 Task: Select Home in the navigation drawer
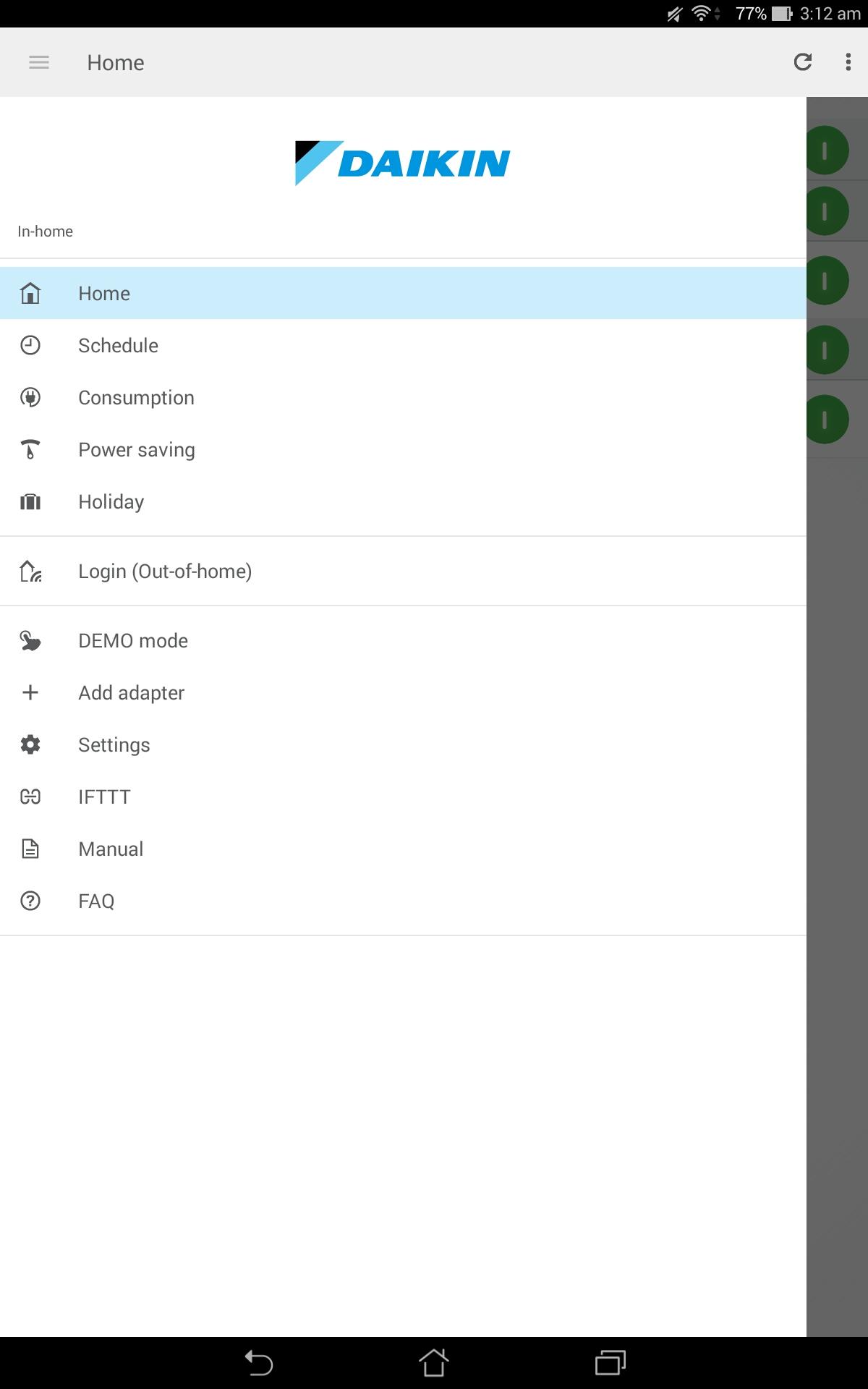[x=403, y=293]
